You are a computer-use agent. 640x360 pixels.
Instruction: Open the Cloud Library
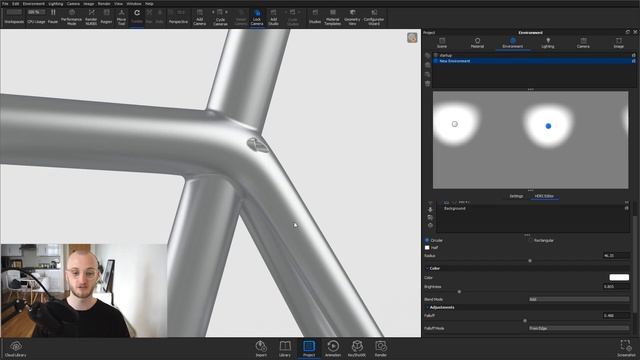click(x=16, y=349)
